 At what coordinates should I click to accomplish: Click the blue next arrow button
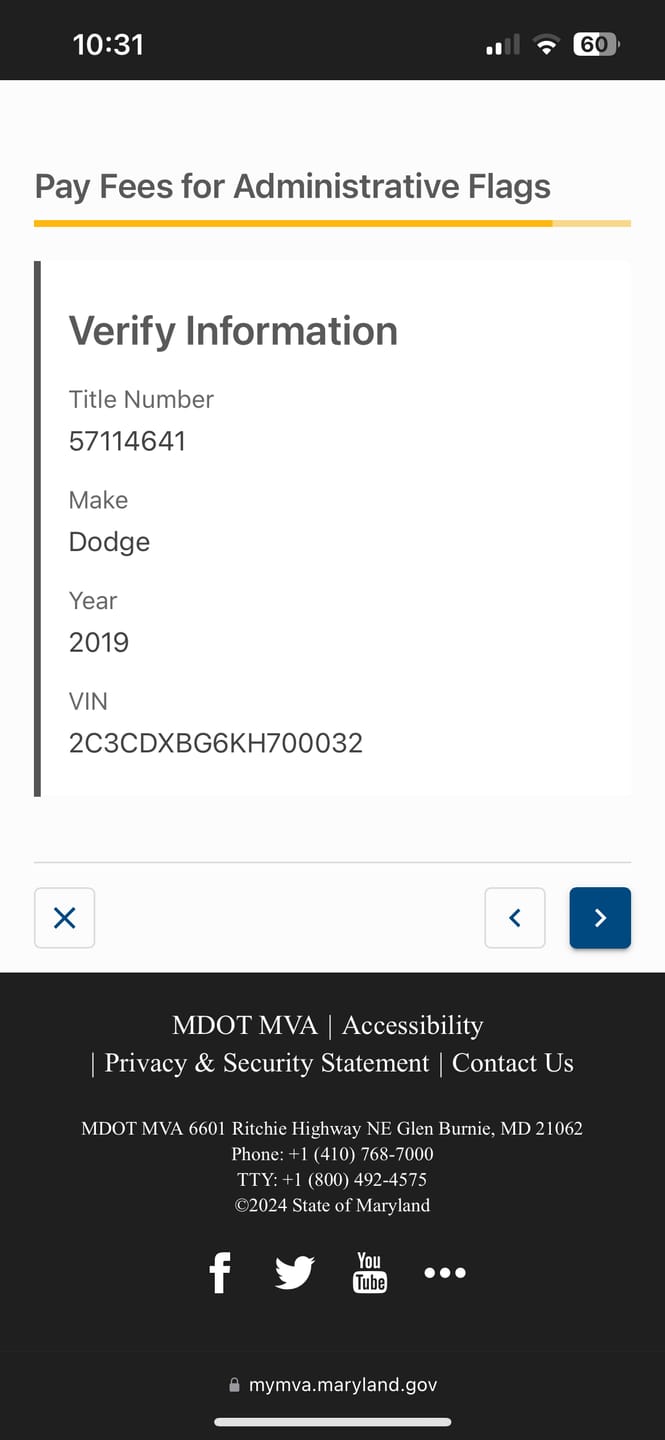pyautogui.click(x=600, y=918)
